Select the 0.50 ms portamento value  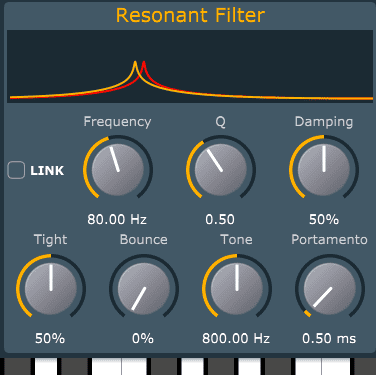click(329, 338)
